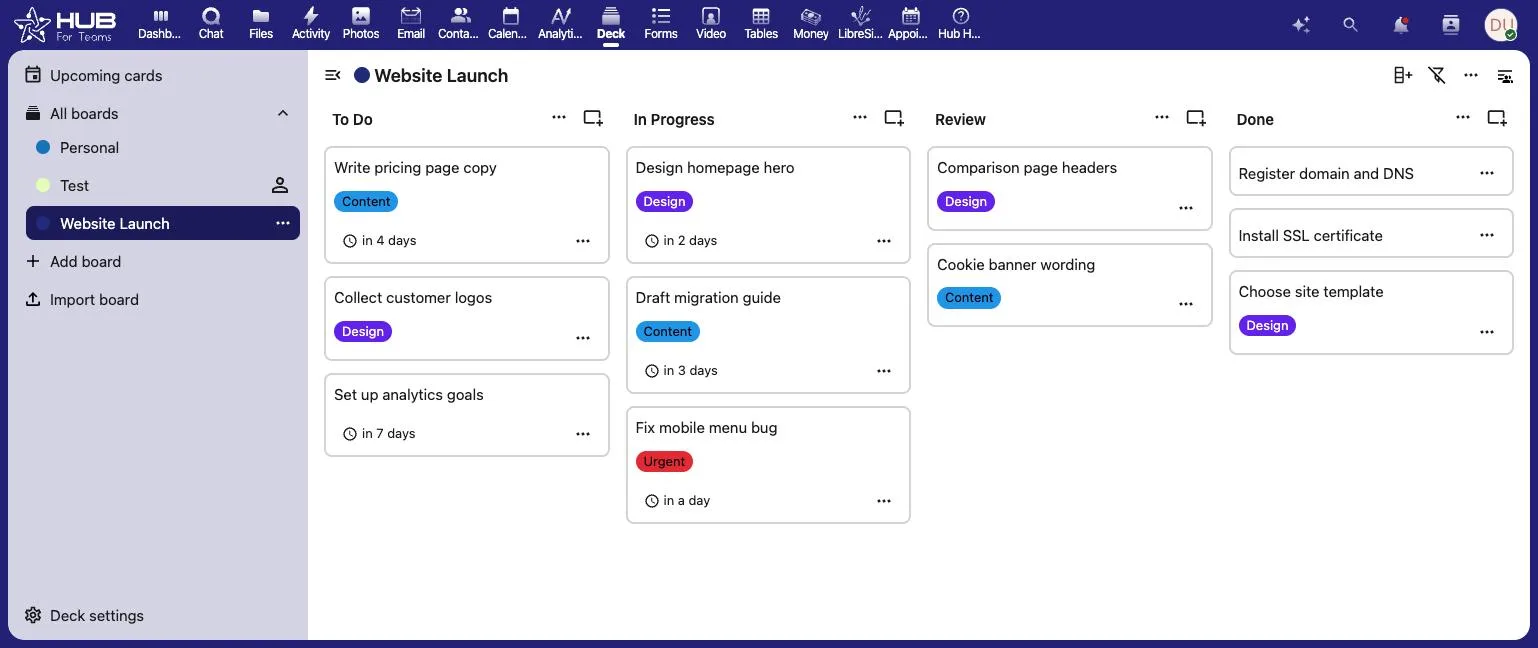Open the Activity app
1538x648 pixels.
[311, 24]
